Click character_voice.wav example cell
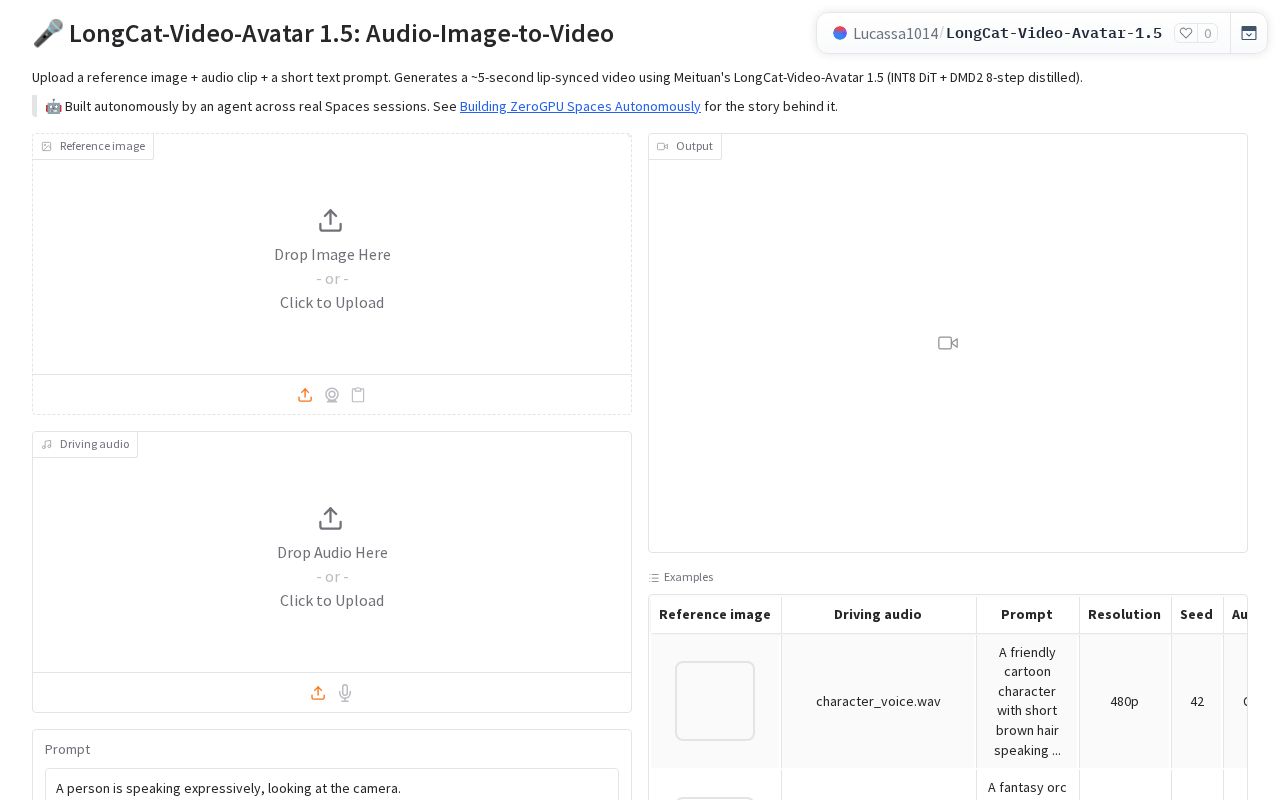1280x800 pixels. 878,701
